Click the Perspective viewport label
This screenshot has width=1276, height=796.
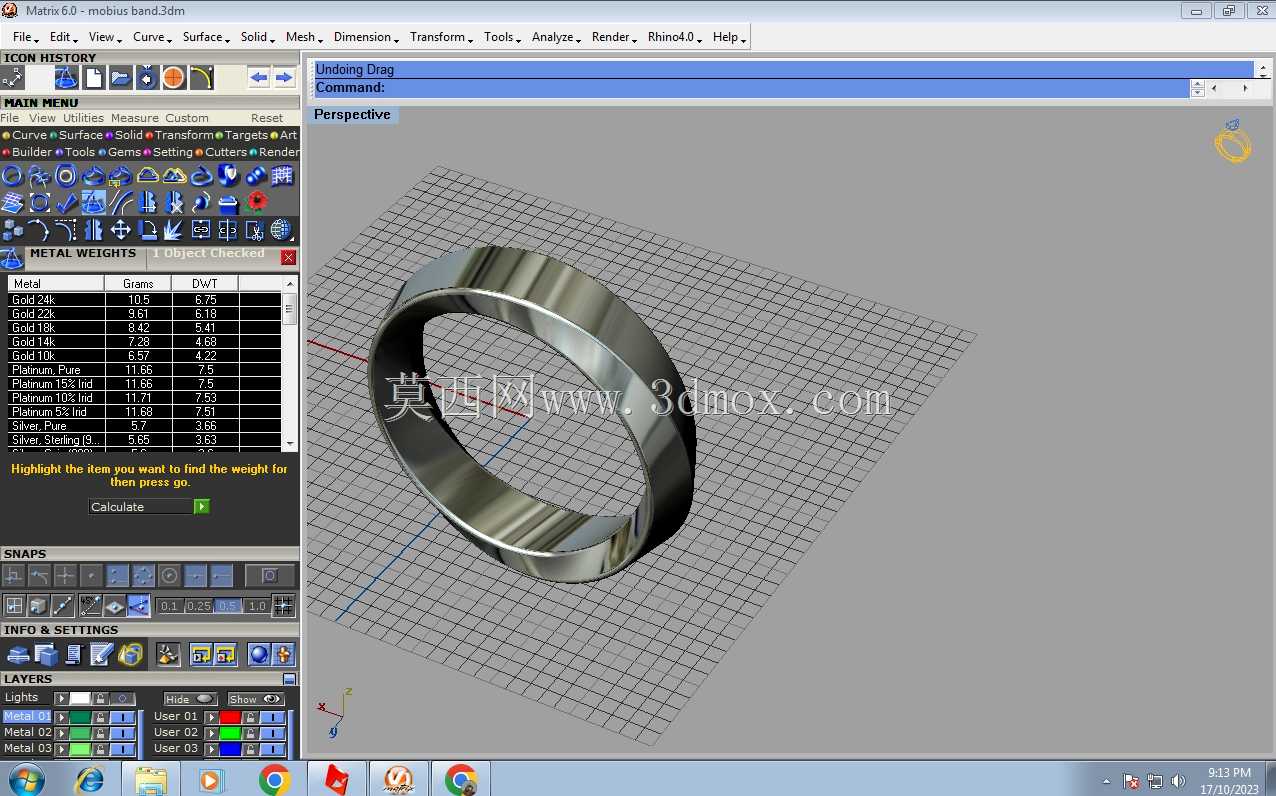[x=352, y=115]
